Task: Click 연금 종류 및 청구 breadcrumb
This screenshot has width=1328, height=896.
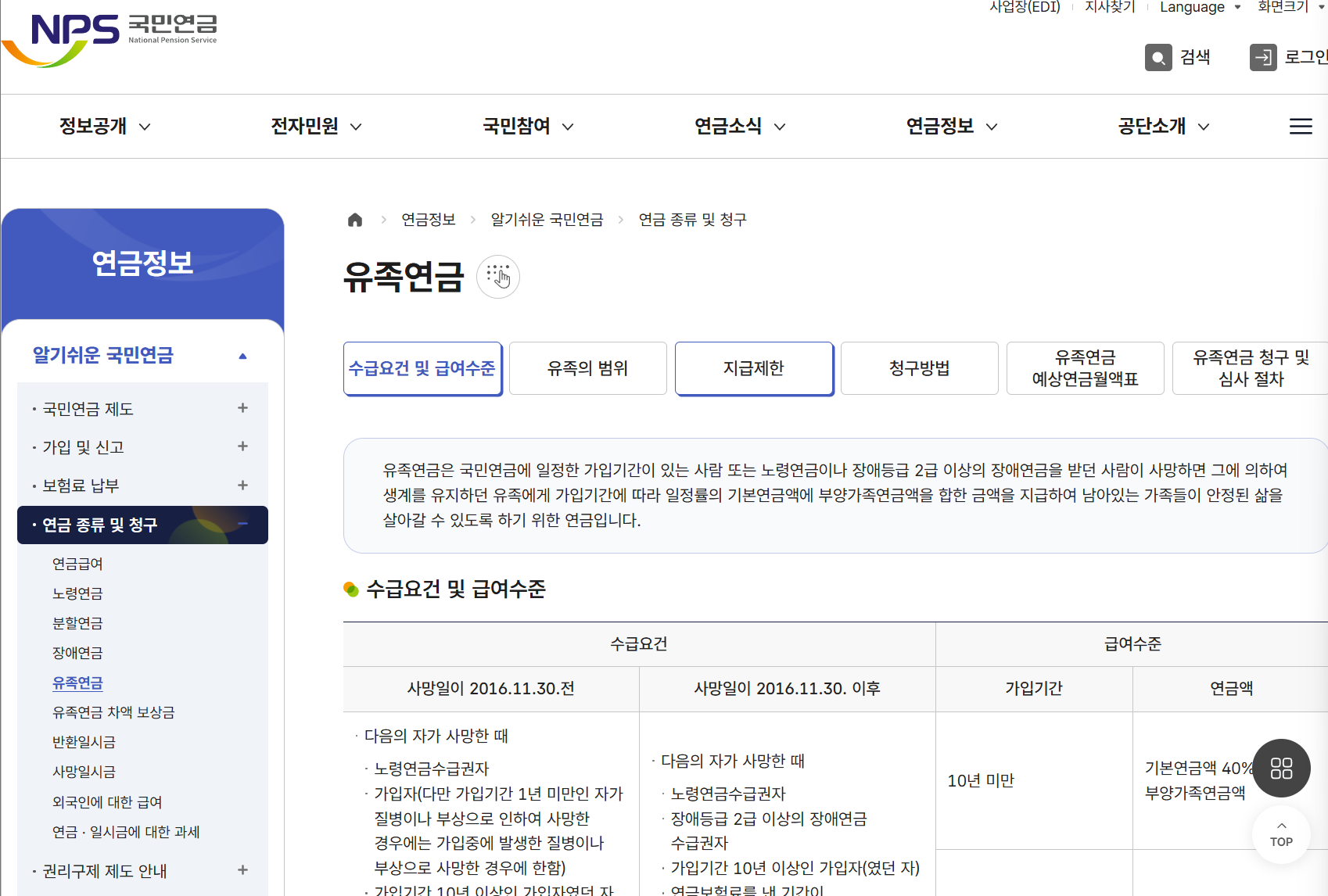Action: coord(692,220)
